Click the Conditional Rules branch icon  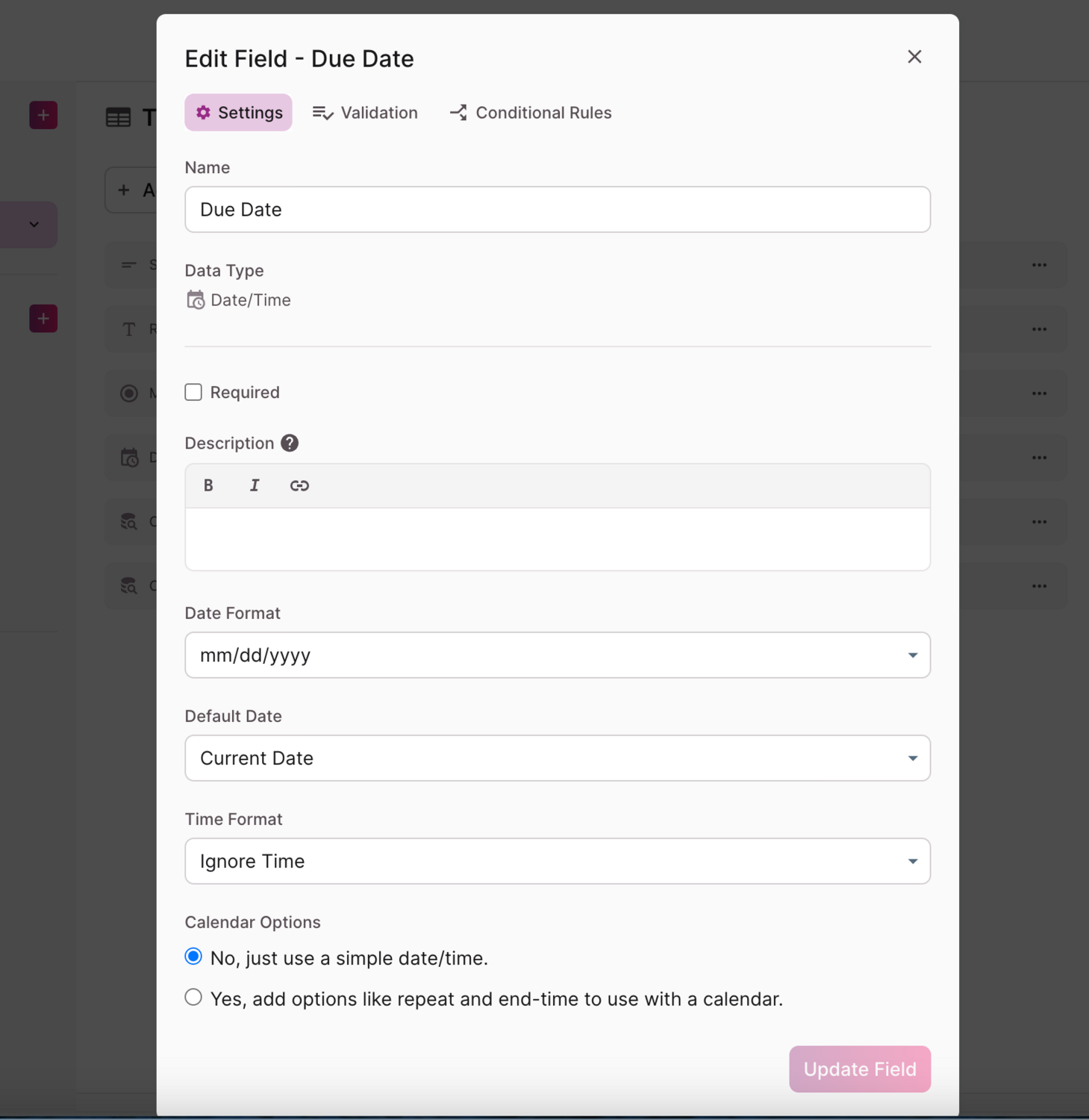click(458, 113)
